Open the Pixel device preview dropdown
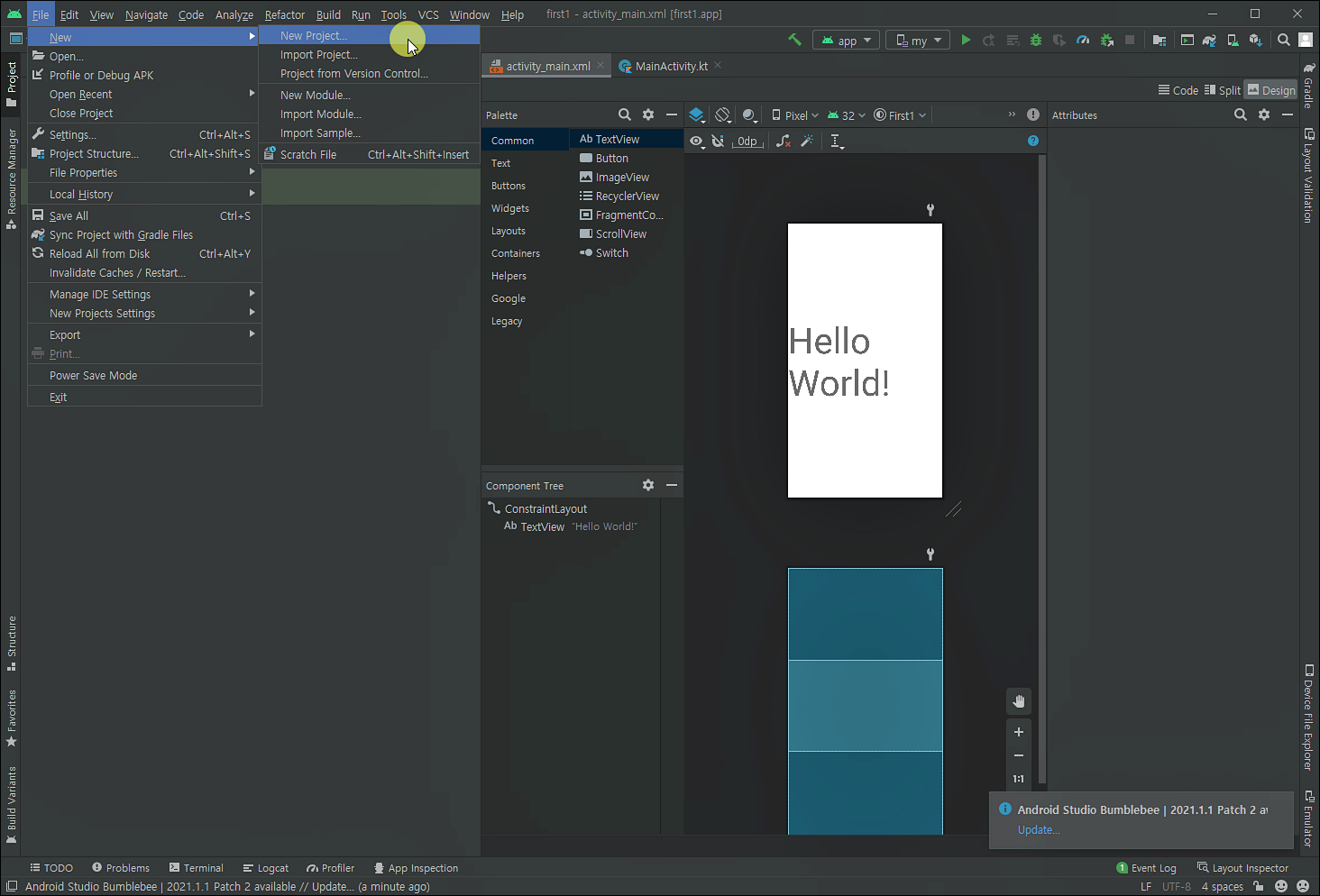This screenshot has height=896, width=1320. [x=795, y=115]
